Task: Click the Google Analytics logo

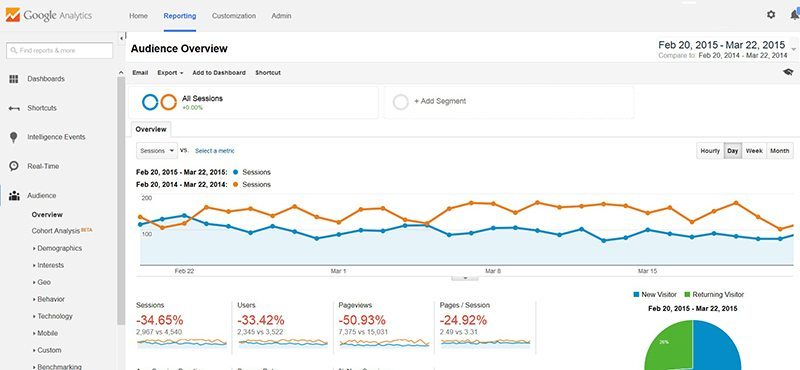Action: (x=49, y=15)
